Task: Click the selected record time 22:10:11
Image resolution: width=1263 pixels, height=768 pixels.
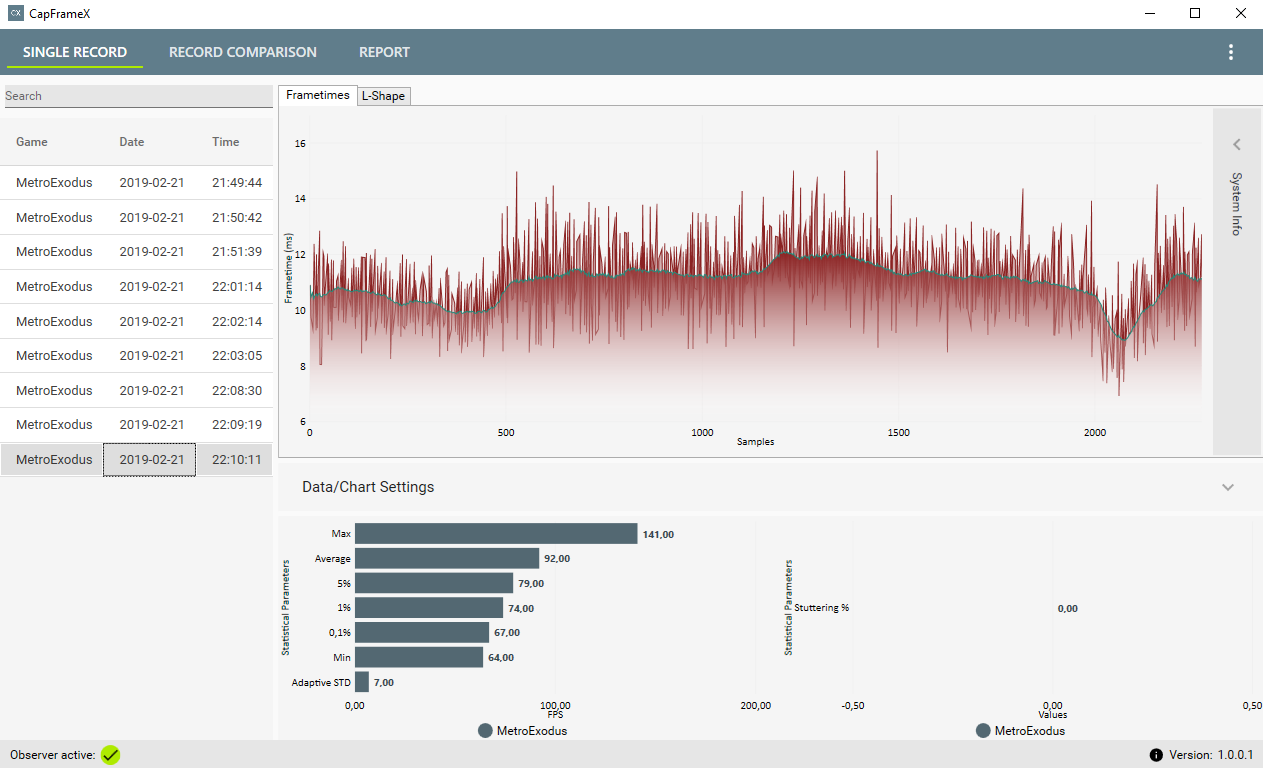Action: point(237,460)
